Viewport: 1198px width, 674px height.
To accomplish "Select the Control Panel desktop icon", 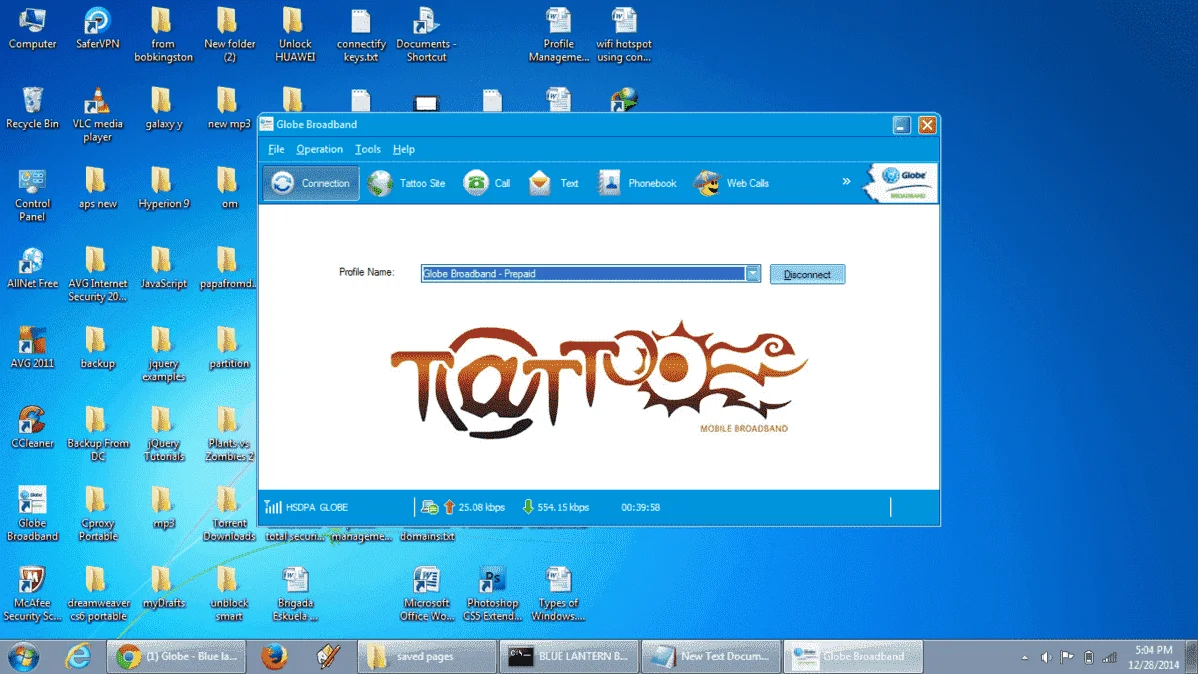I will tap(32, 194).
